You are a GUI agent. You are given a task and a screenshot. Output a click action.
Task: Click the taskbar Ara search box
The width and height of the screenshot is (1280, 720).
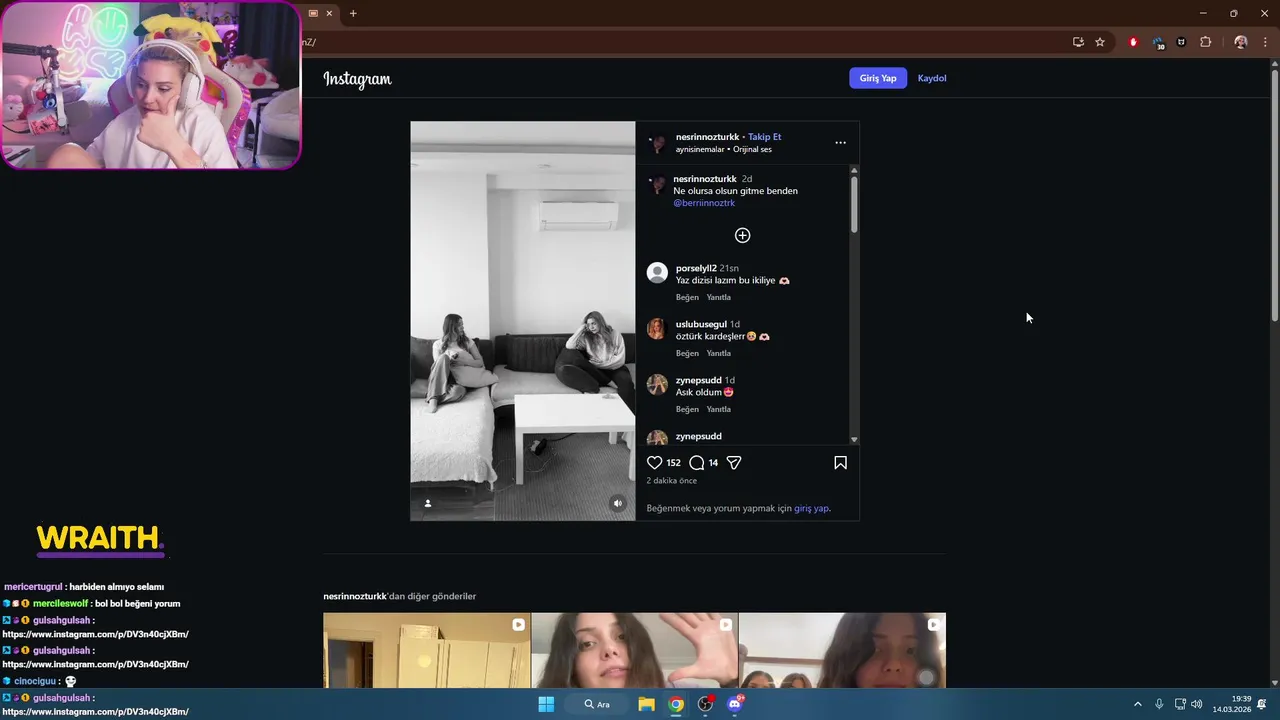pos(597,704)
